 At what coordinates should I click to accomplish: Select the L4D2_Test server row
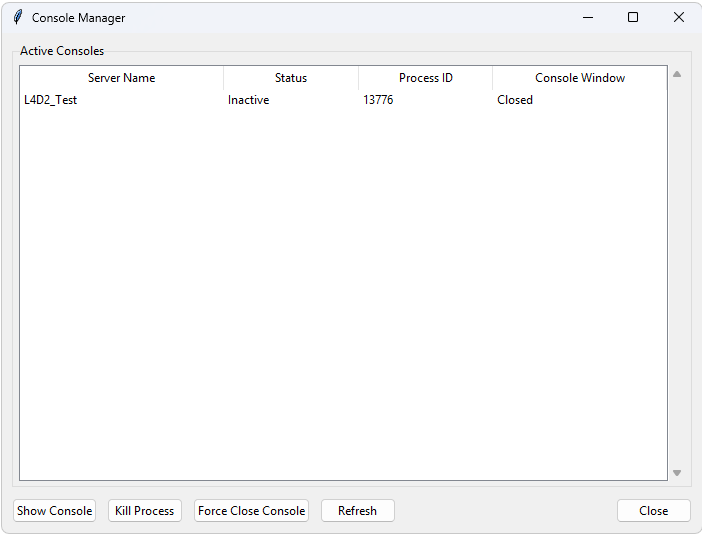(x=343, y=100)
